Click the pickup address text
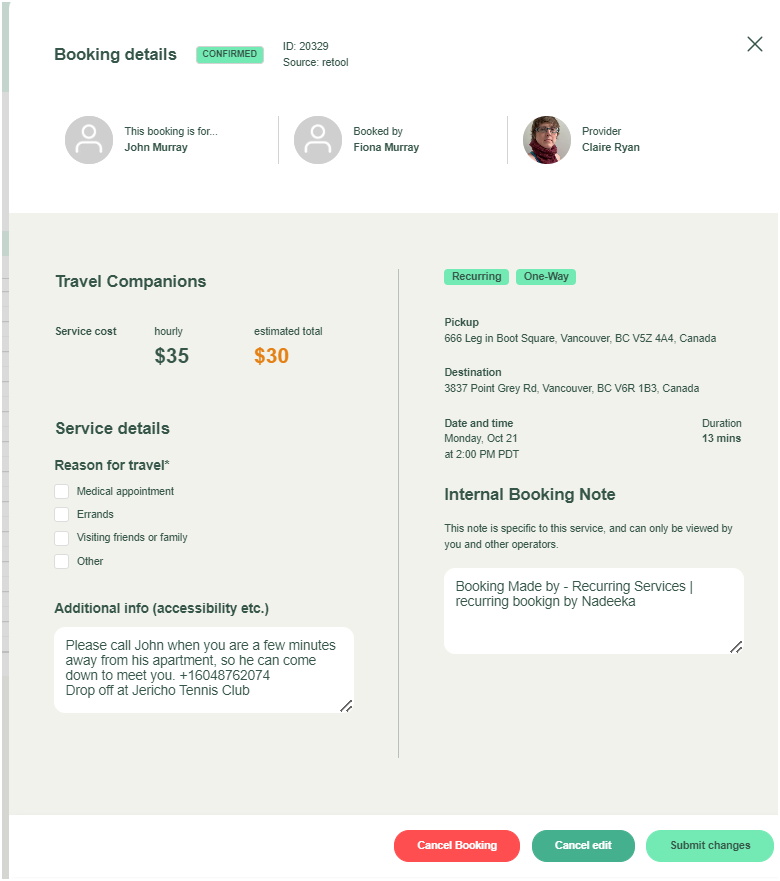 pos(580,339)
